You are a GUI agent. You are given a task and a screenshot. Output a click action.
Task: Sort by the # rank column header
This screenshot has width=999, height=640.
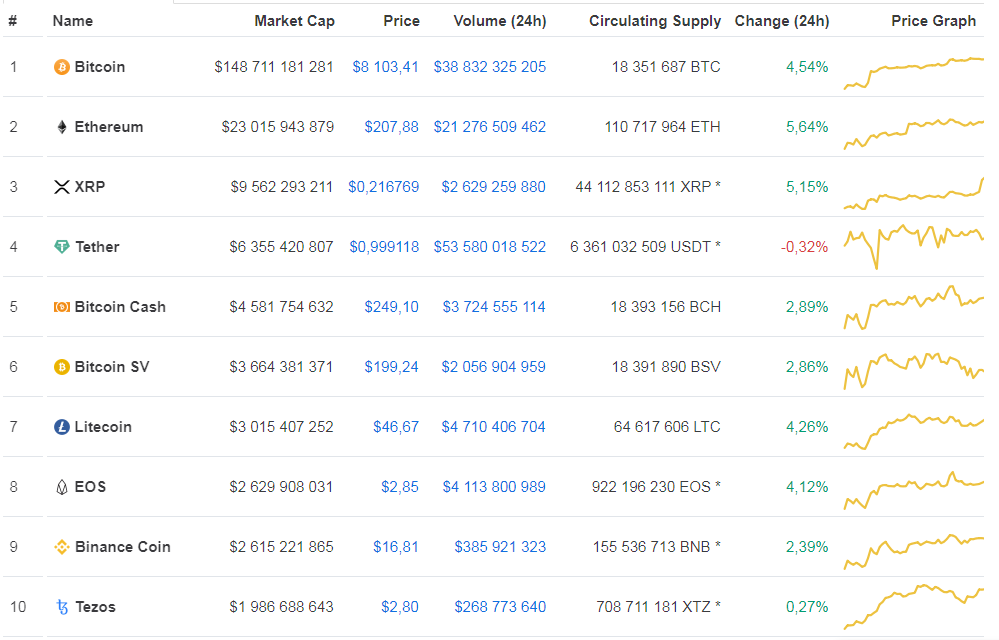13,21
